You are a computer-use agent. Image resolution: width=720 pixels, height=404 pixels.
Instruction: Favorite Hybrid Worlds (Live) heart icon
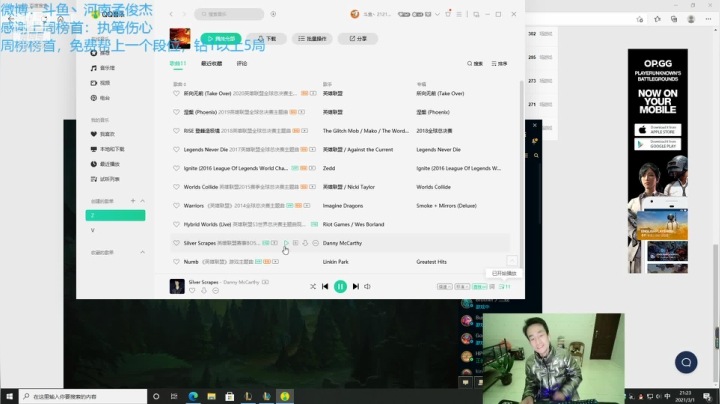pyautogui.click(x=176, y=224)
